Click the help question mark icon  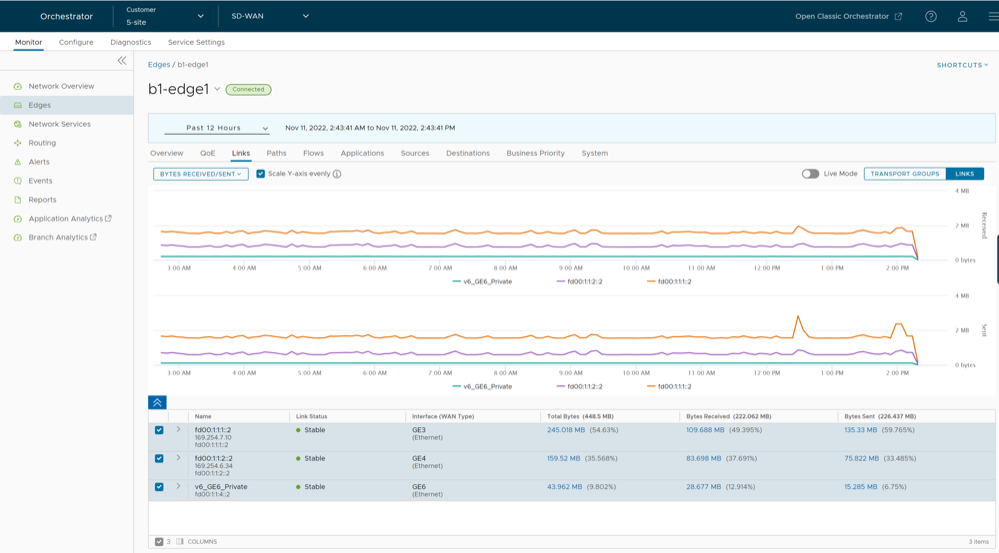coord(930,17)
